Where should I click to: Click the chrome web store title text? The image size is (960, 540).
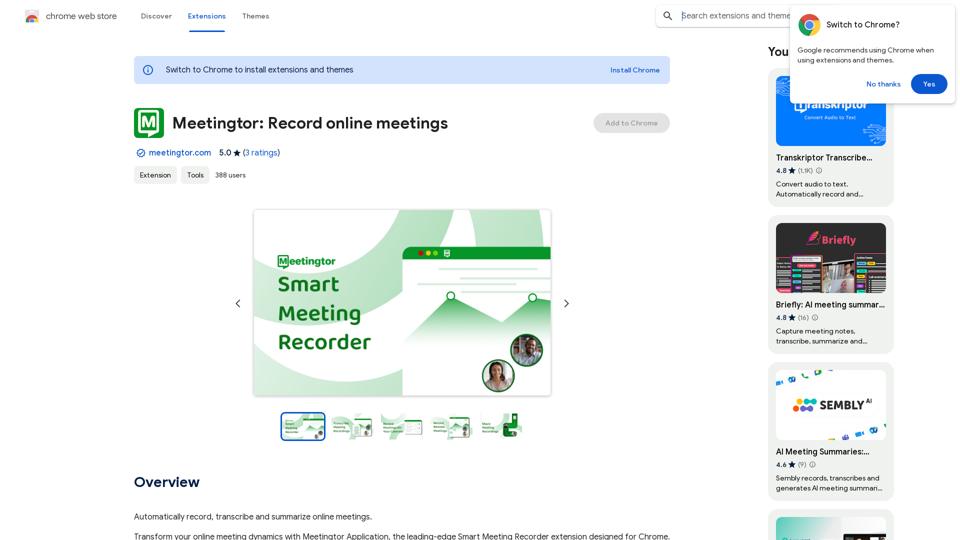[x=81, y=17]
